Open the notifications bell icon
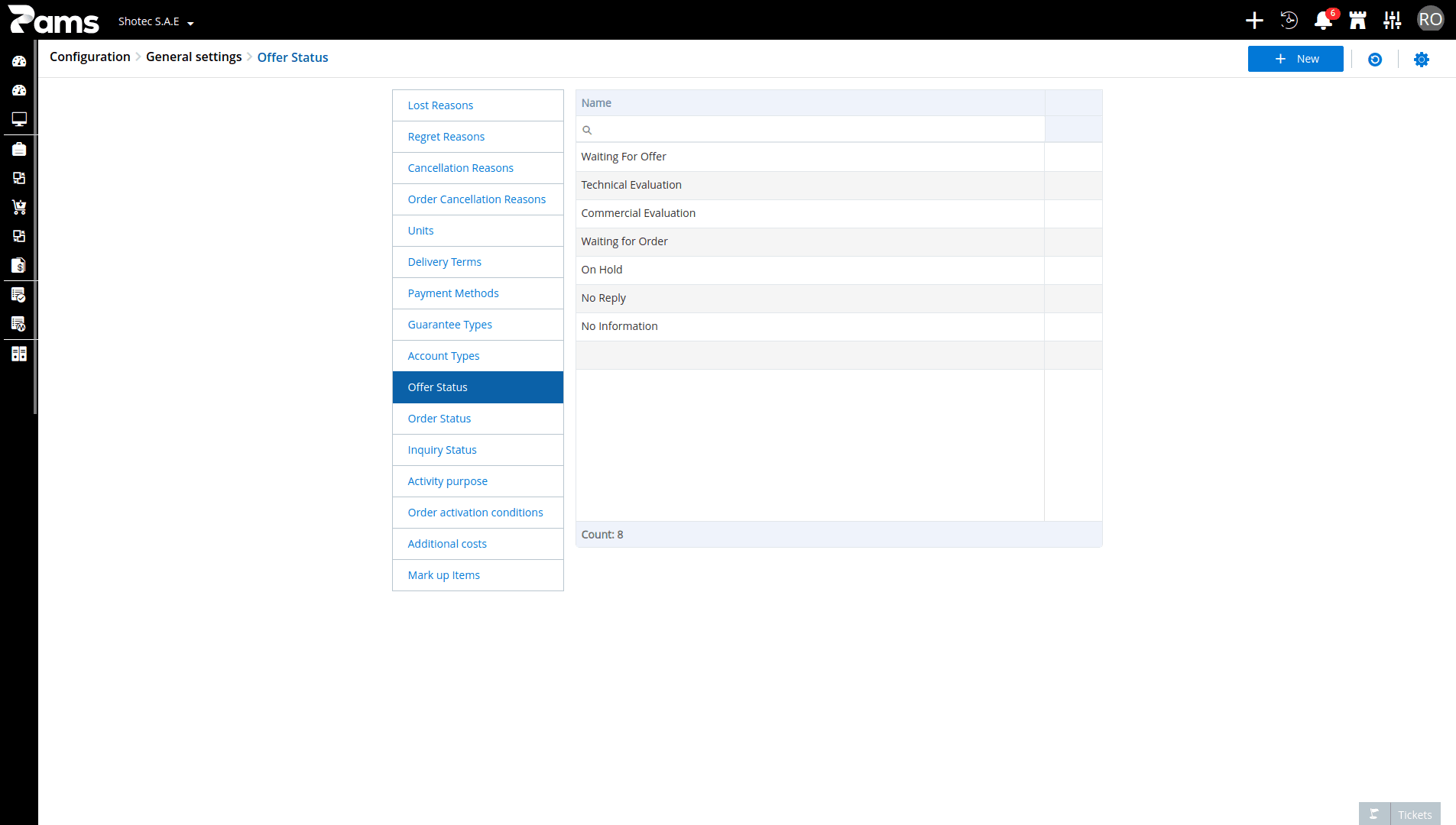The width and height of the screenshot is (1456, 825). 1323,21
